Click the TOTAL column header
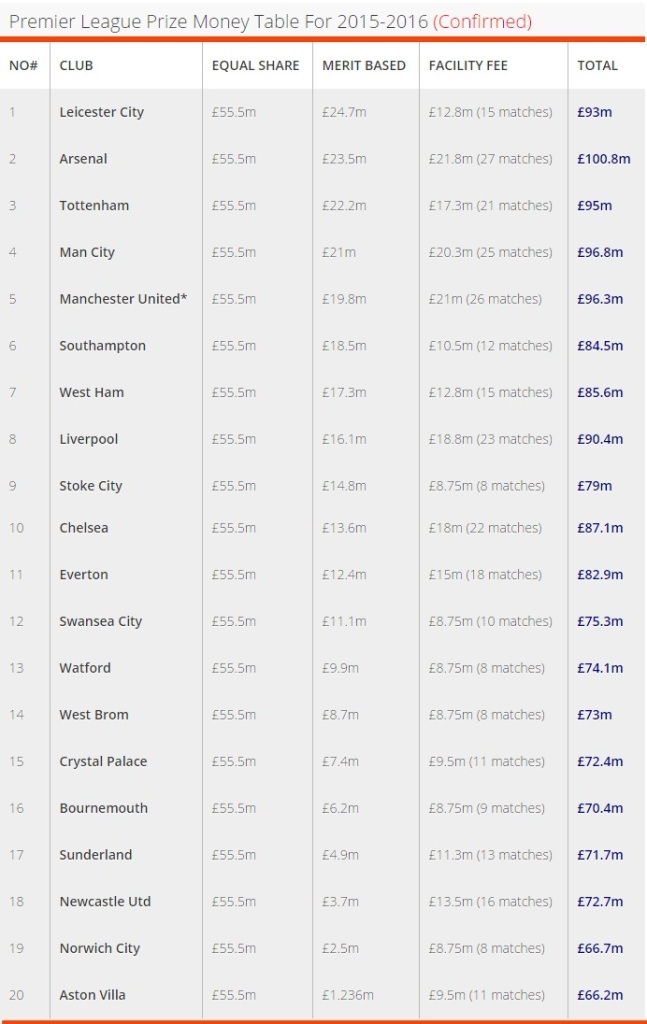The image size is (647, 1024). [597, 65]
